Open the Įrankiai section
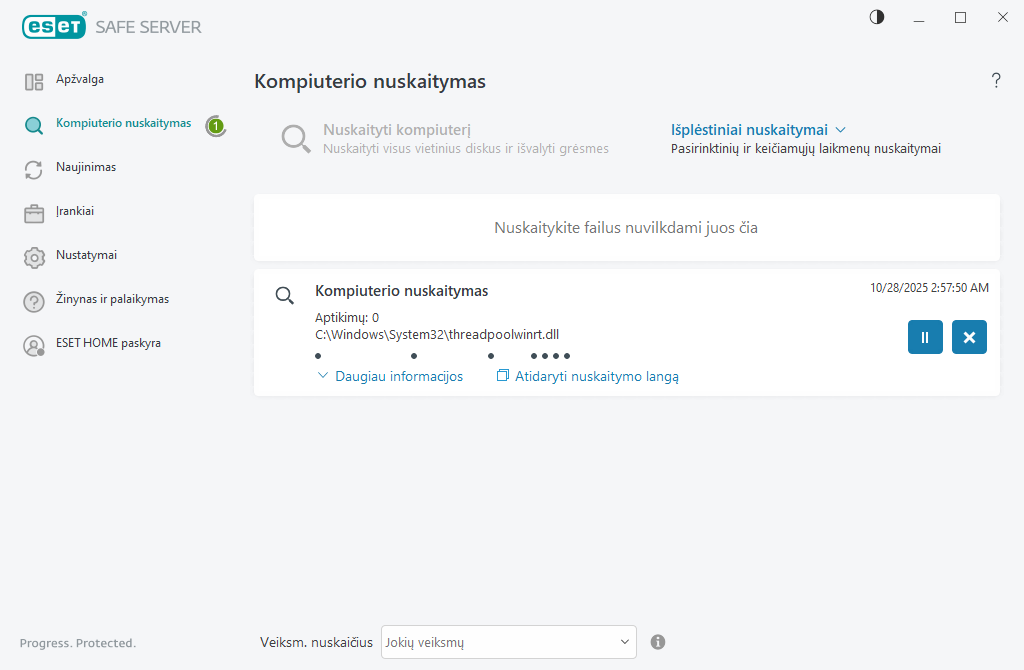 click(74, 211)
